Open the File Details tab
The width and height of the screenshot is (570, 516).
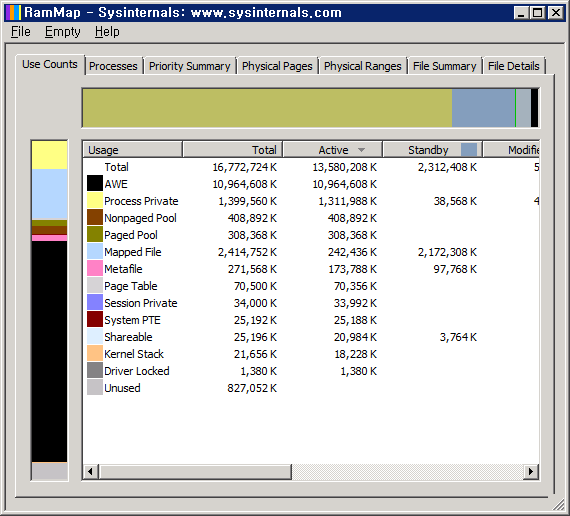[514, 66]
